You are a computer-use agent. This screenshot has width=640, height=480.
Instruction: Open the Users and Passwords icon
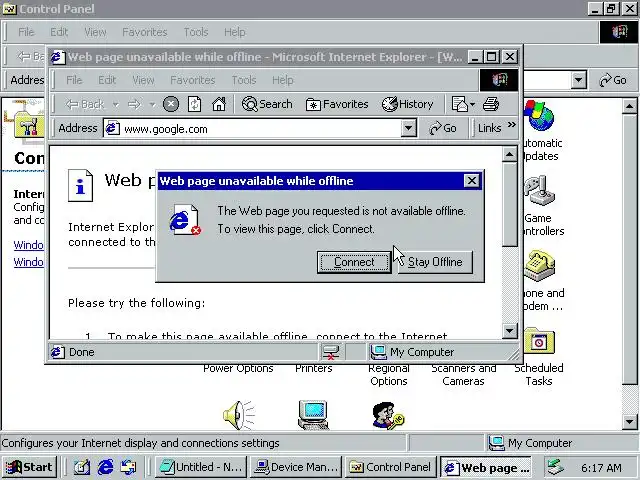coord(388,416)
